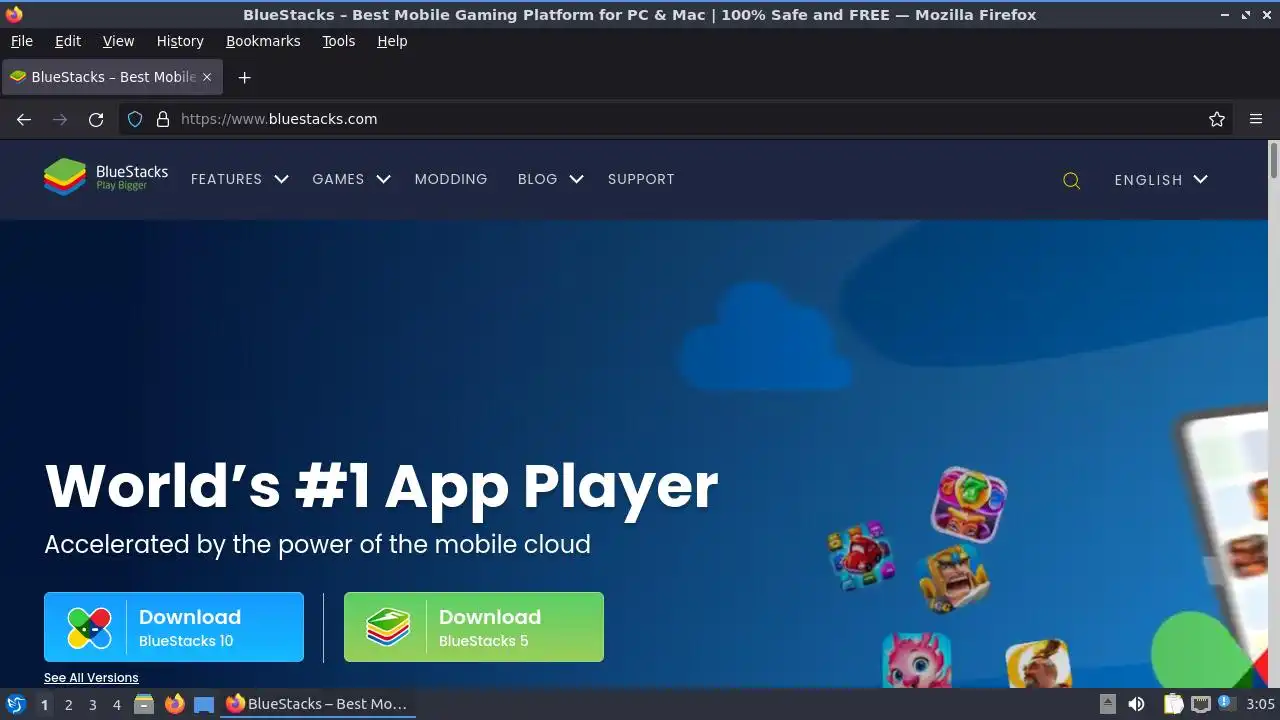
Task: Click the pink creature game icon
Action: pyautogui.click(x=916, y=660)
